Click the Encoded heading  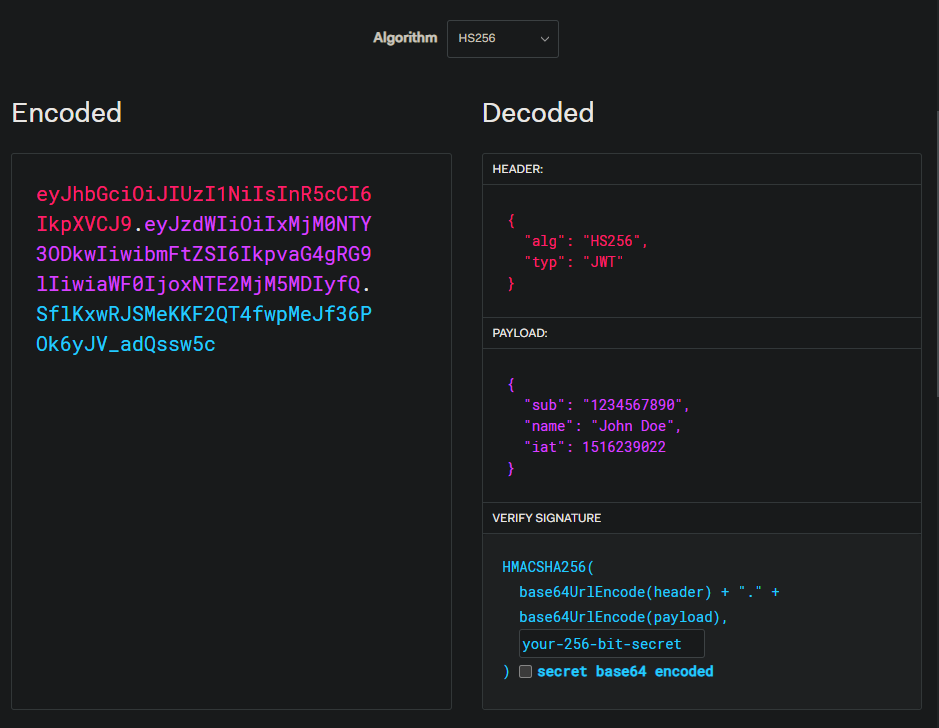pyautogui.click(x=67, y=113)
